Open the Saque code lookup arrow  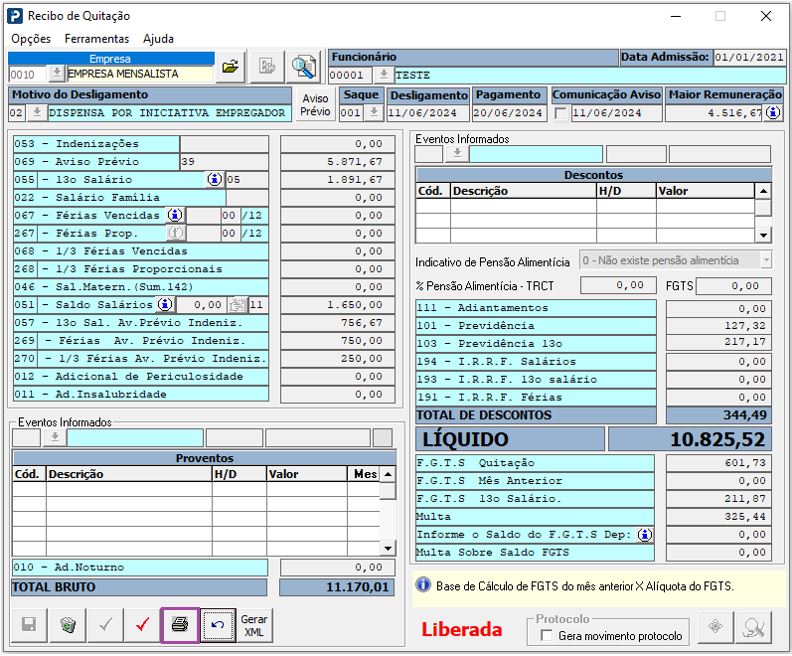[x=374, y=112]
